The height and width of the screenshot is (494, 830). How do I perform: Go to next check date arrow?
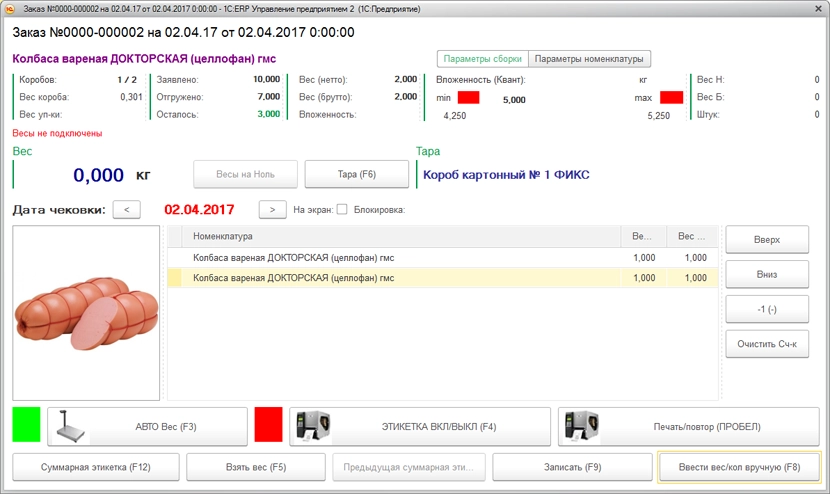pos(273,209)
